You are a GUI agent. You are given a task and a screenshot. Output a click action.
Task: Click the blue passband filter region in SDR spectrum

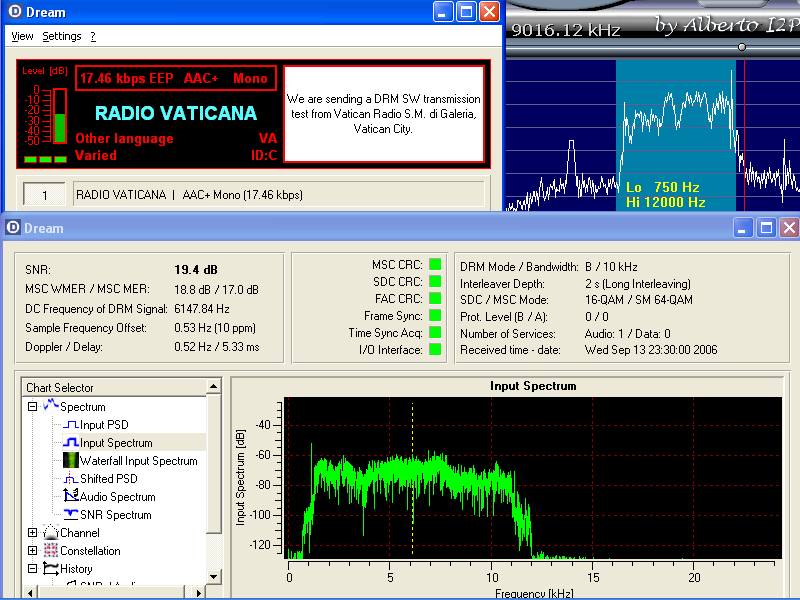pyautogui.click(x=676, y=135)
